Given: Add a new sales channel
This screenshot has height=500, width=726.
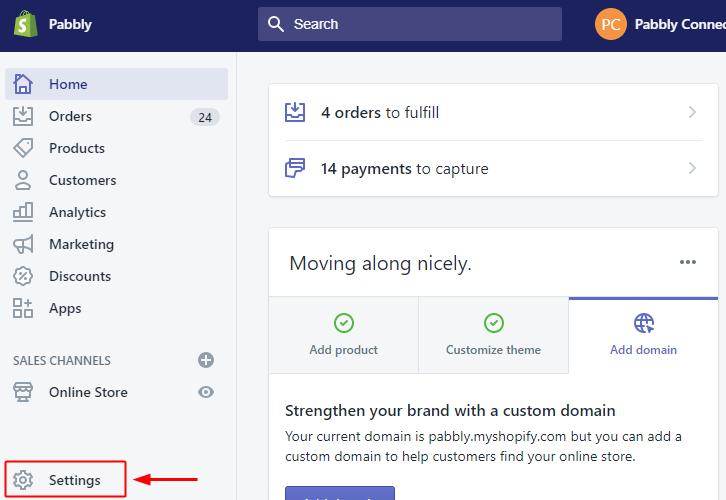Looking at the screenshot, I should (x=206, y=360).
